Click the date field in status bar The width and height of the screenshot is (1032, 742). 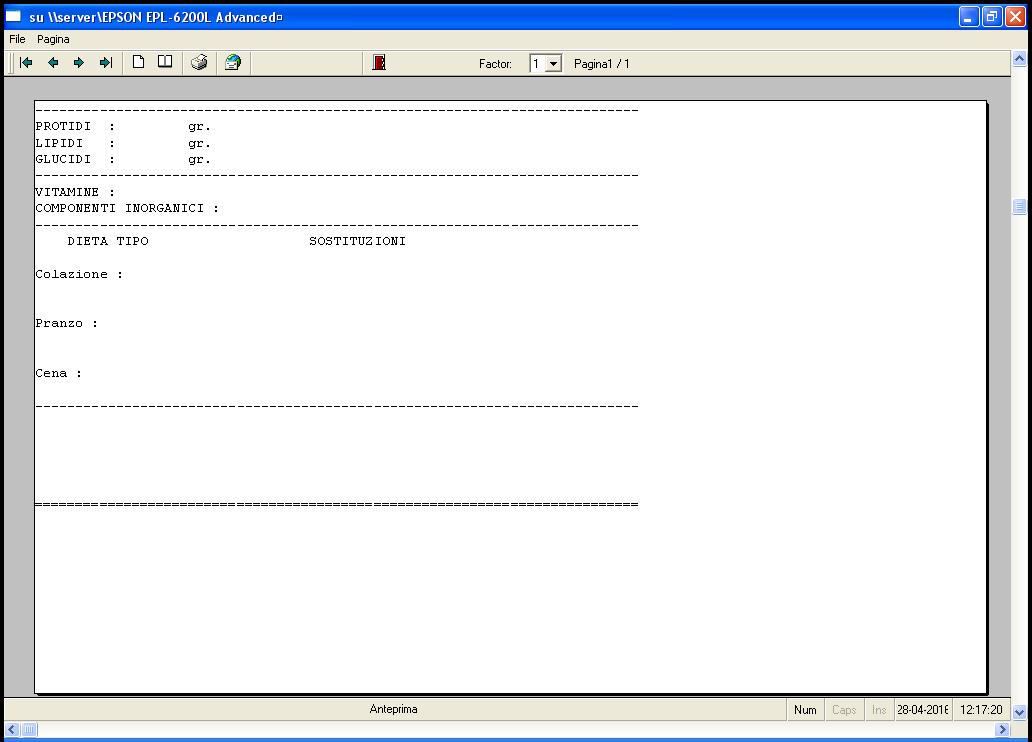923,710
